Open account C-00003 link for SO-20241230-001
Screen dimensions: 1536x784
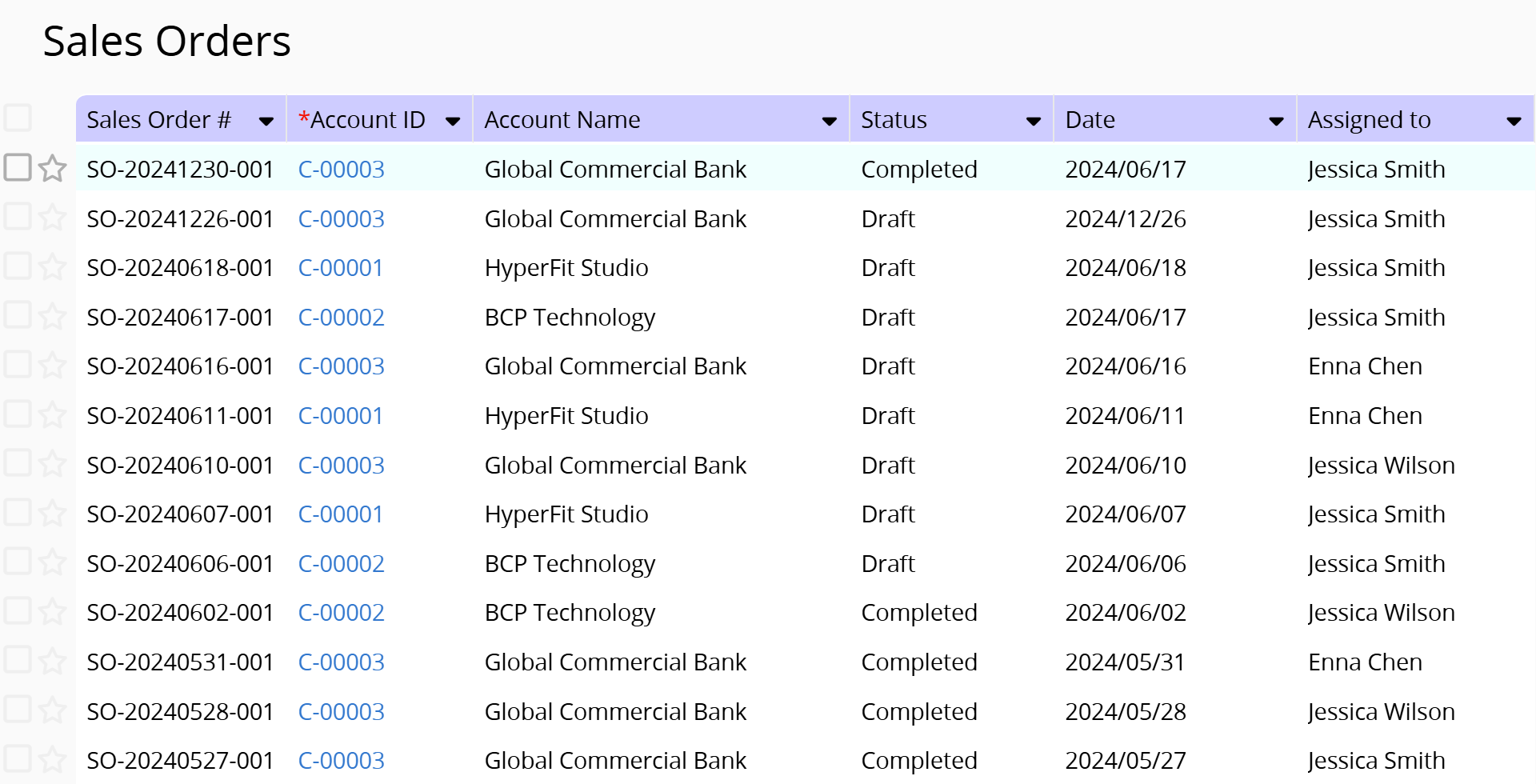[341, 170]
